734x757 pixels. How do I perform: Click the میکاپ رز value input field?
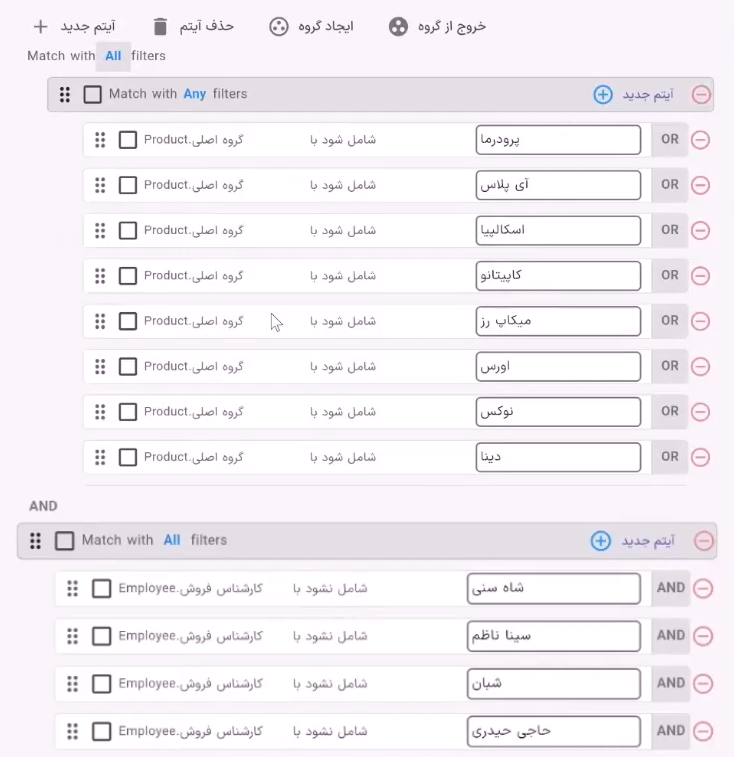click(x=558, y=321)
